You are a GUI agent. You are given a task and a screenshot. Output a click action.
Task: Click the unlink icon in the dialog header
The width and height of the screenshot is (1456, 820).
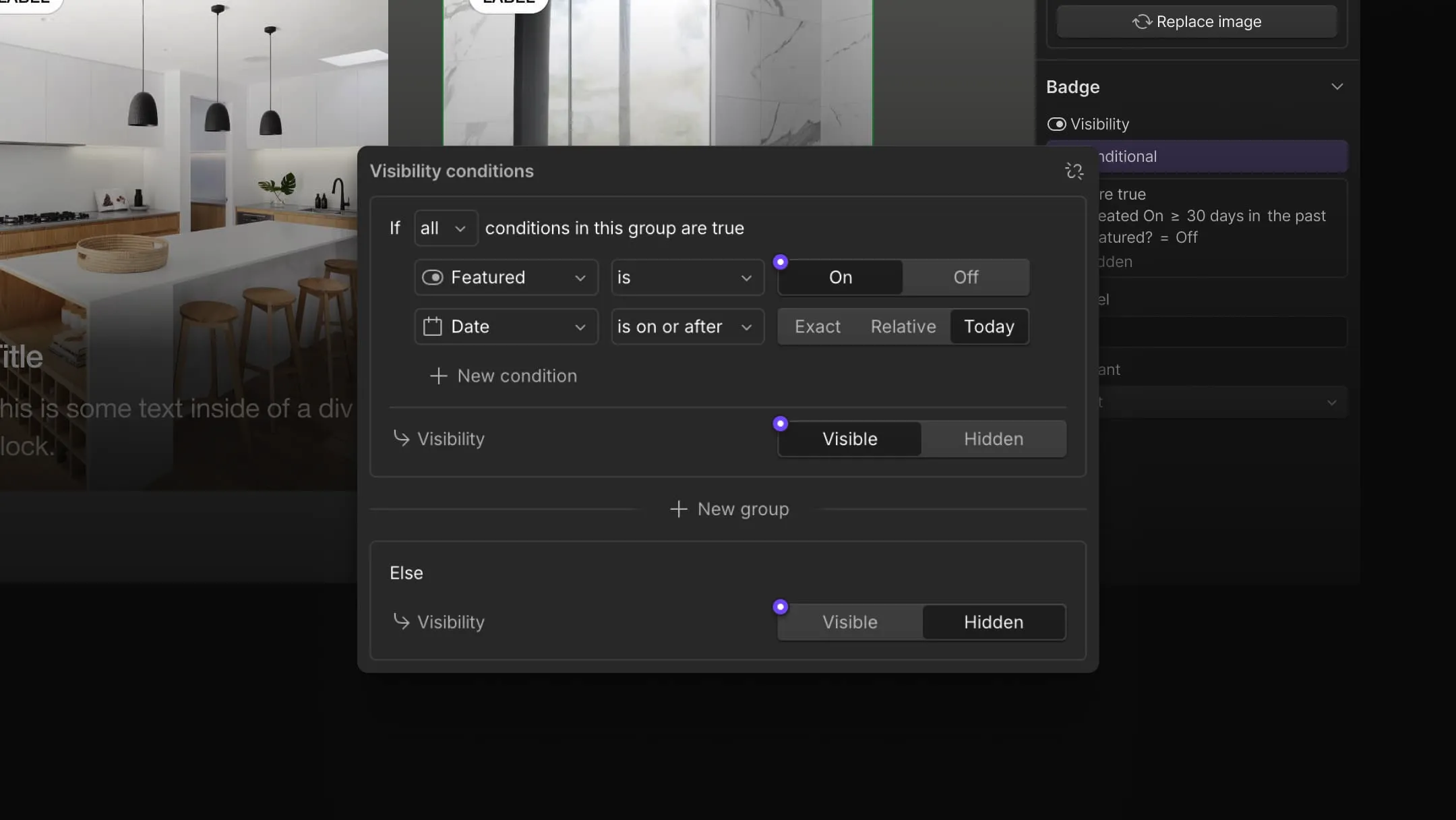click(1073, 171)
